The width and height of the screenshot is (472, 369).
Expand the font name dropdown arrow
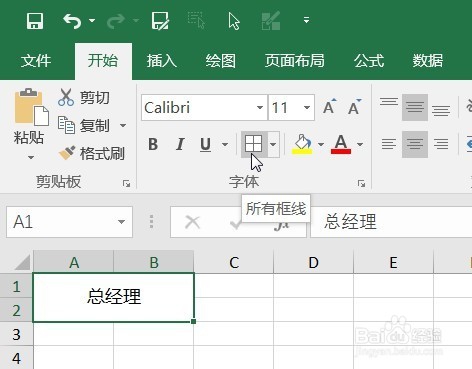260,108
